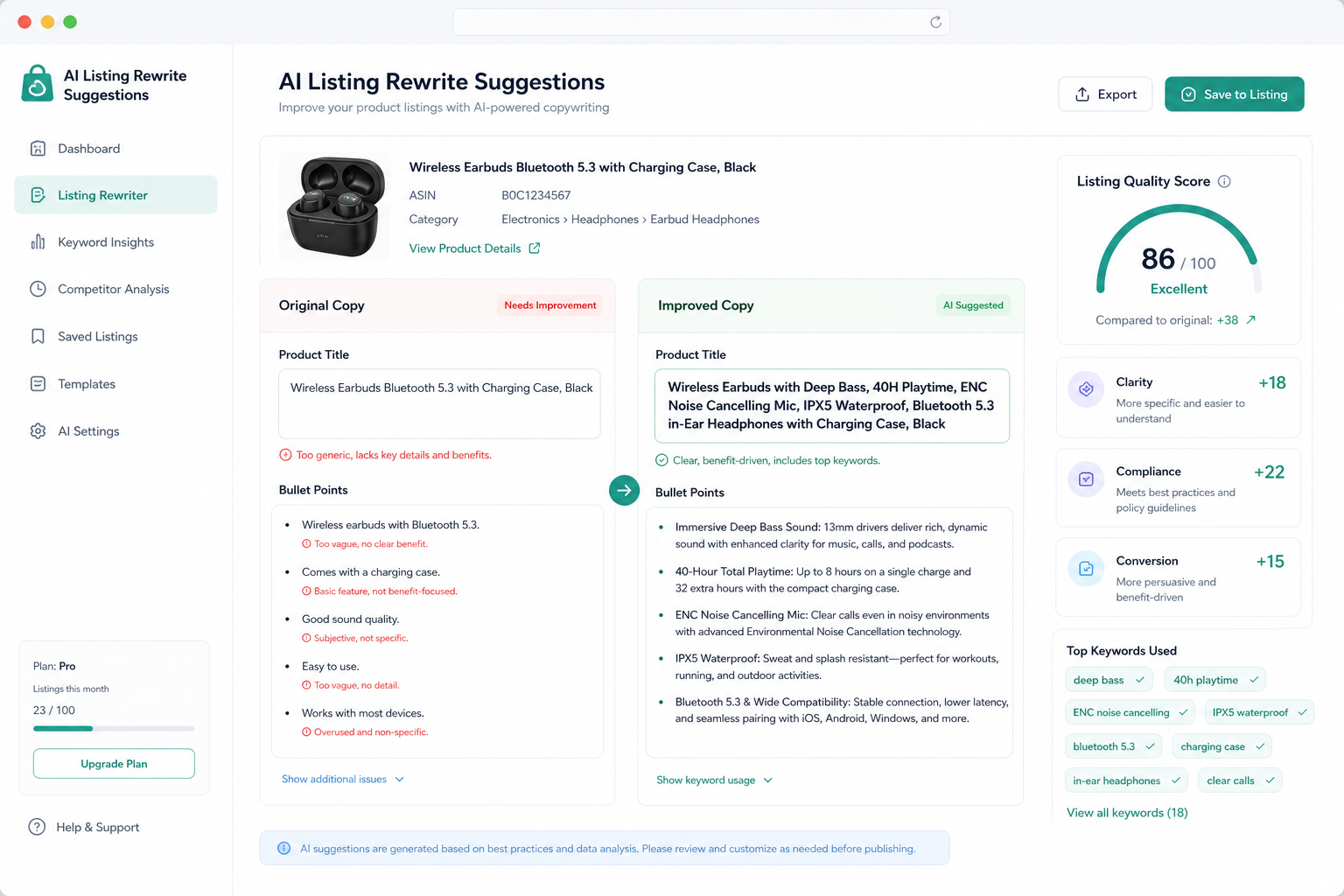Toggle the 'clear calls' keyword chip
This screenshot has width=1344, height=896.
[x=1240, y=780]
